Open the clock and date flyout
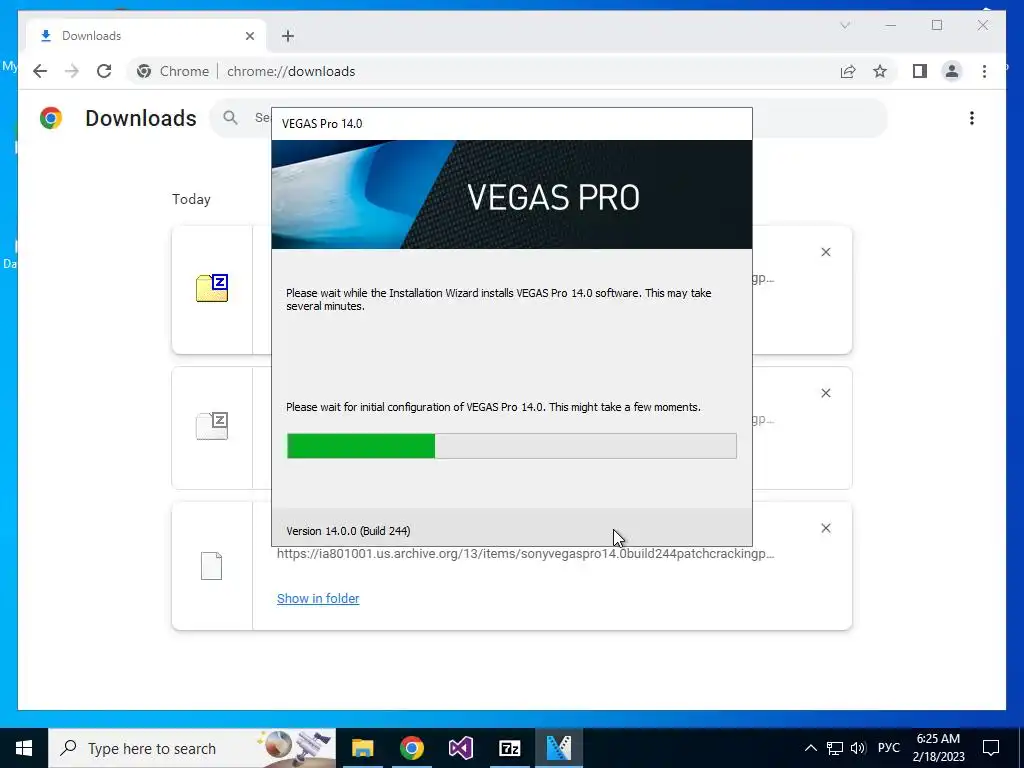The width and height of the screenshot is (1024, 768). 938,748
